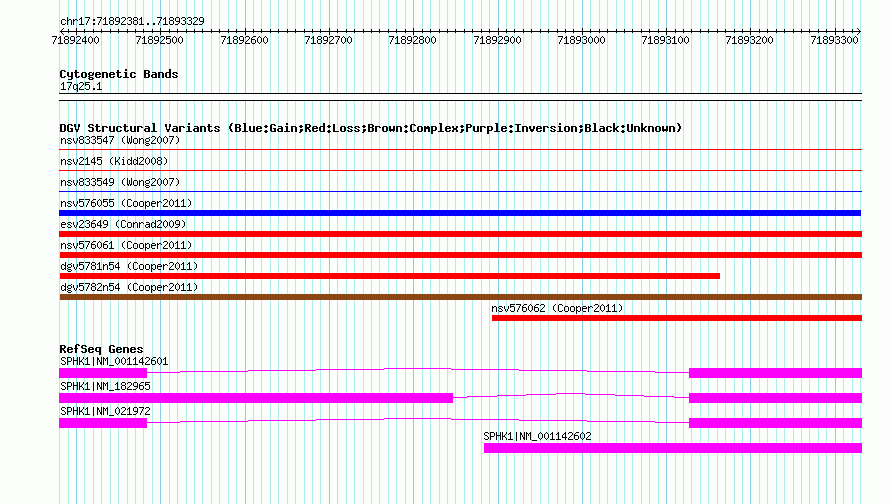Click the red loss bar of nsv576061

[460, 255]
